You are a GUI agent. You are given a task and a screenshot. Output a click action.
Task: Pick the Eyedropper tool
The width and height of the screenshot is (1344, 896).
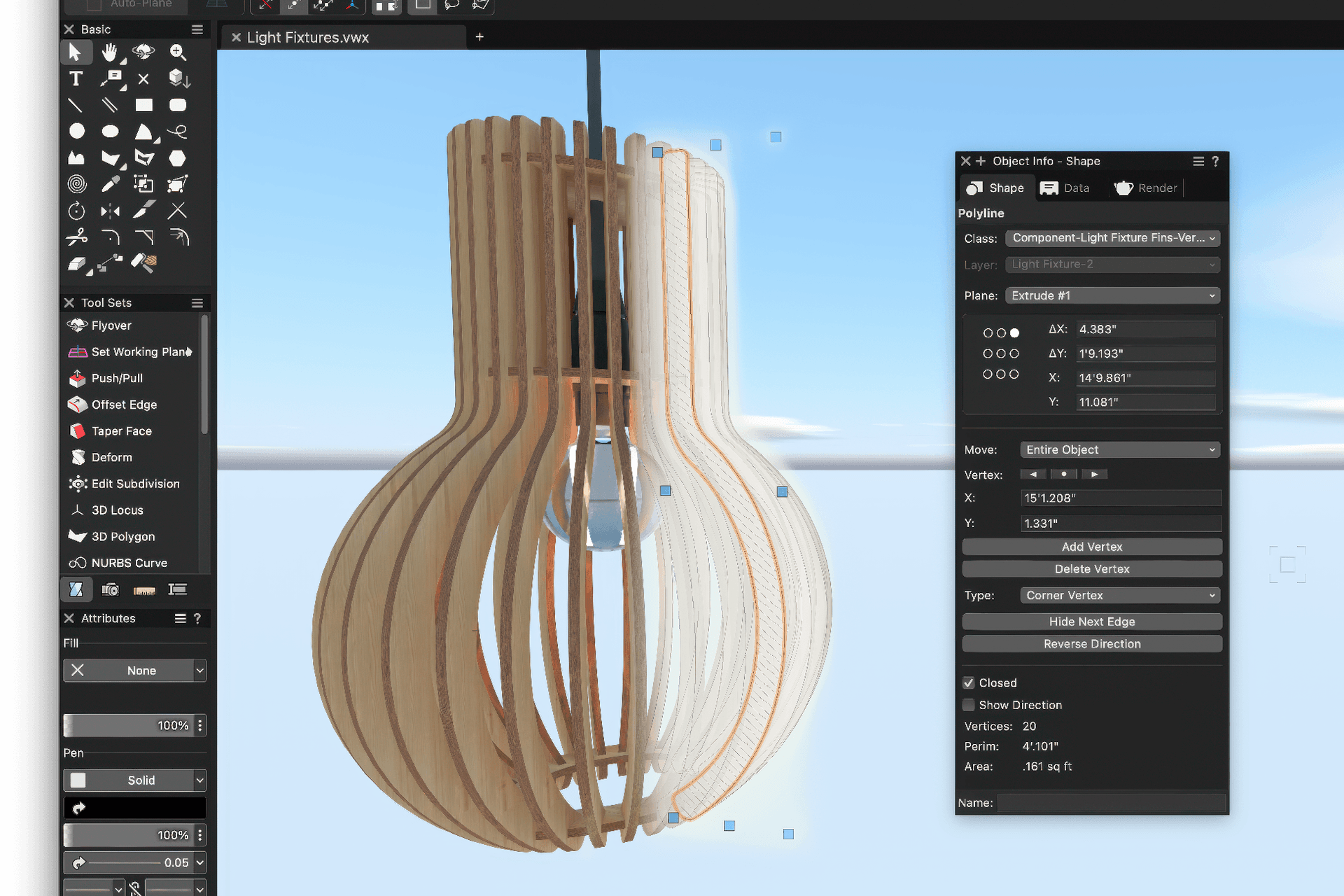110,183
